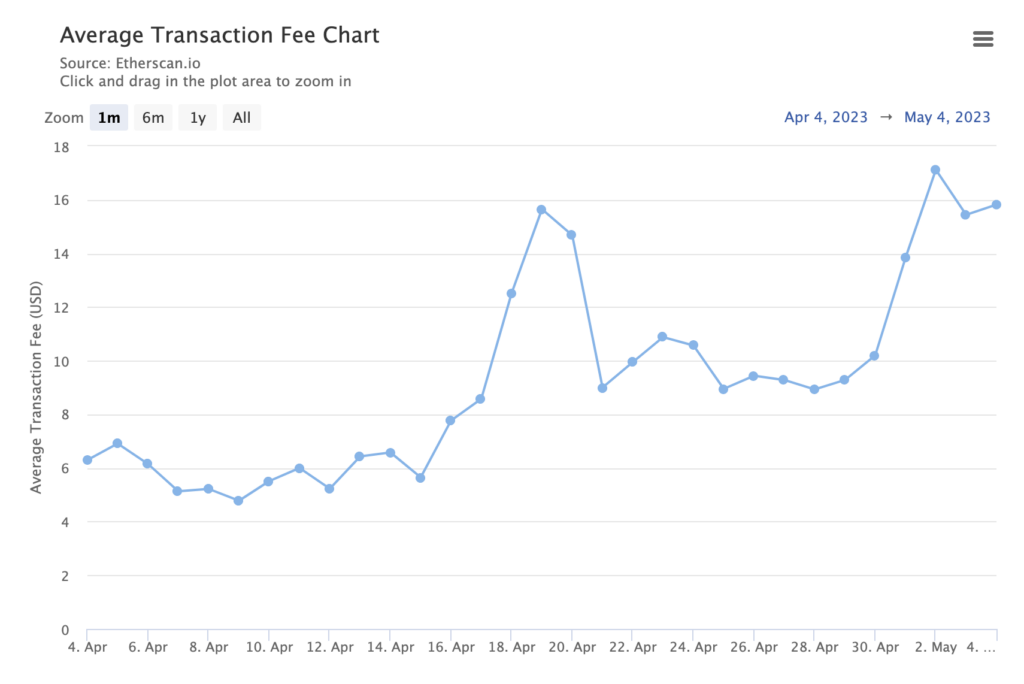This screenshot has width=1024, height=684.
Task: Click the 1 May data point near 14 USD
Action: coord(905,258)
